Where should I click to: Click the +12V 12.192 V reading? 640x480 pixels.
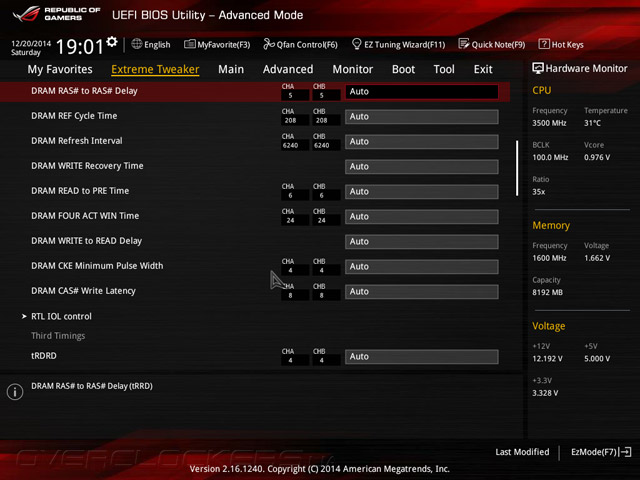547,359
